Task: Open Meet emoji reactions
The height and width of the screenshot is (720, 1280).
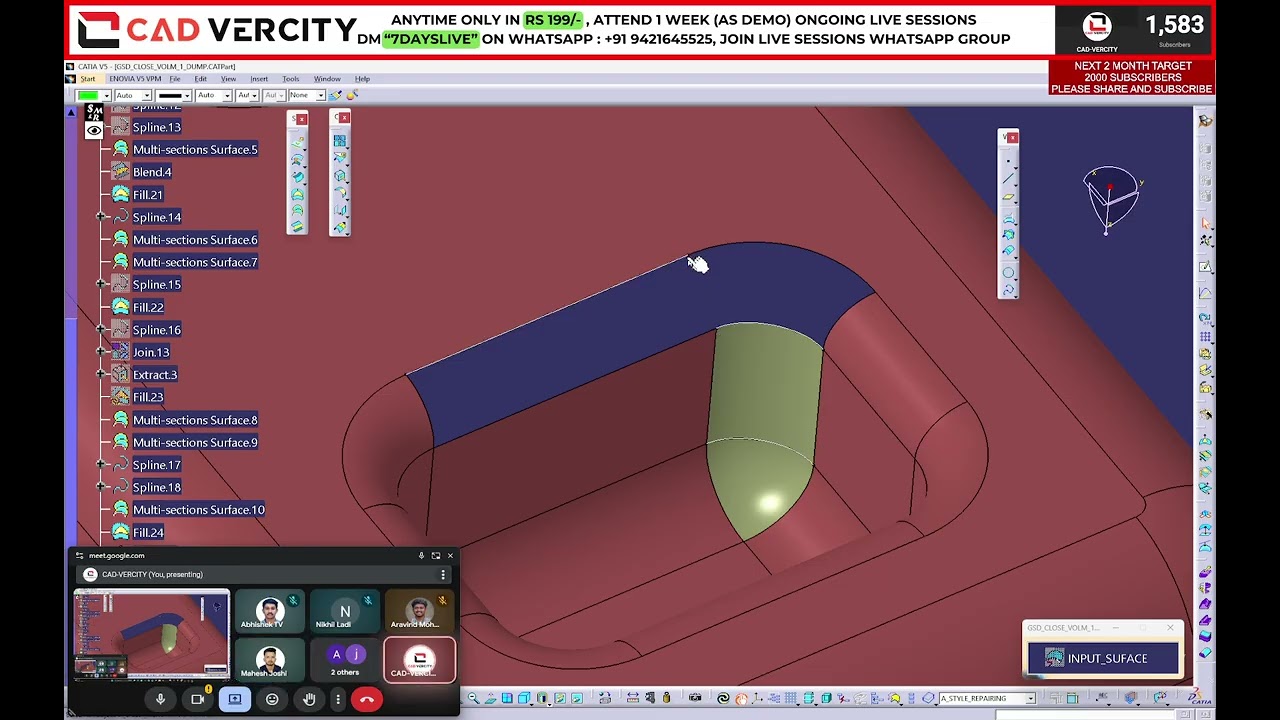Action: (x=272, y=699)
